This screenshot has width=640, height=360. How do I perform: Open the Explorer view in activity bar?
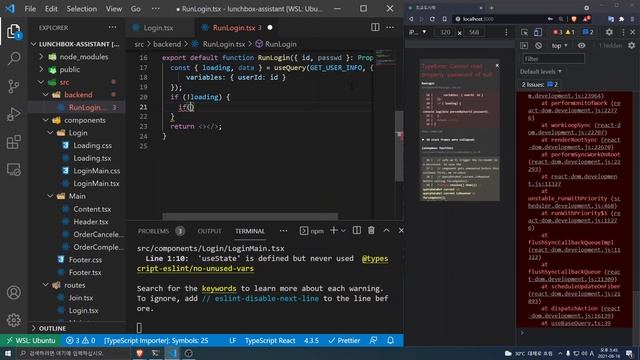(x=13, y=31)
